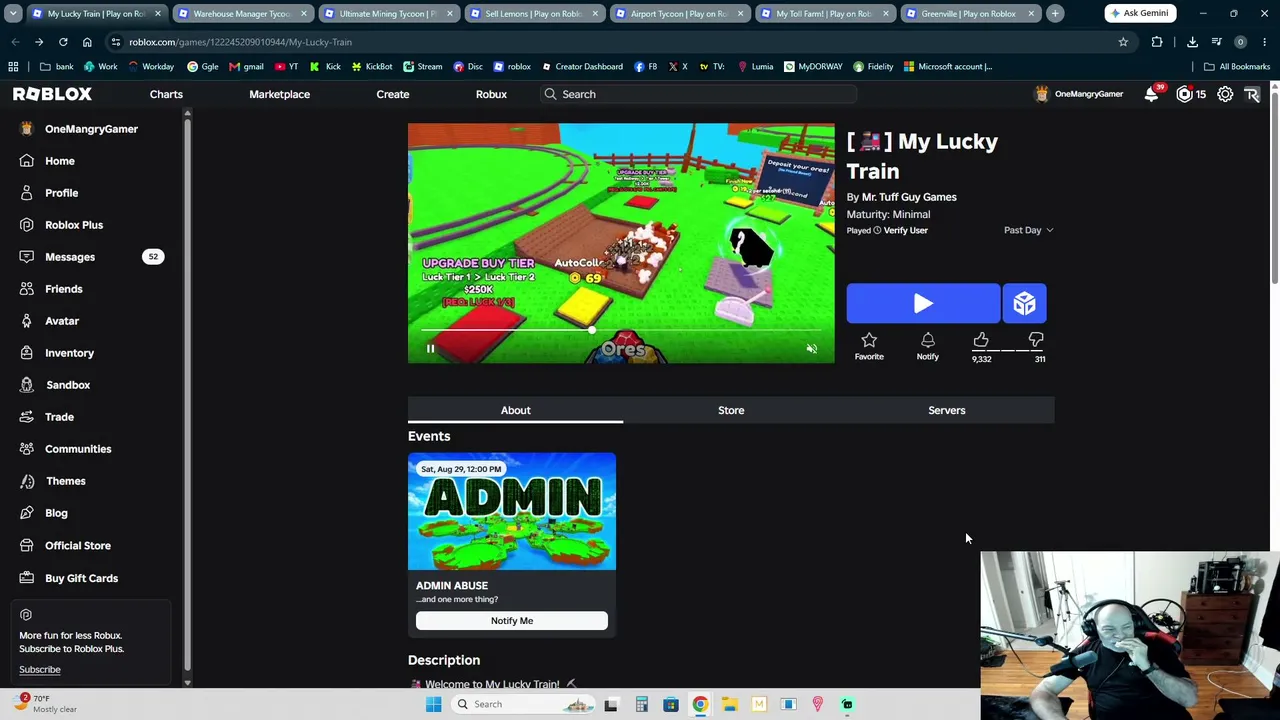
Task: Pause the game preview video
Action: coord(430,349)
